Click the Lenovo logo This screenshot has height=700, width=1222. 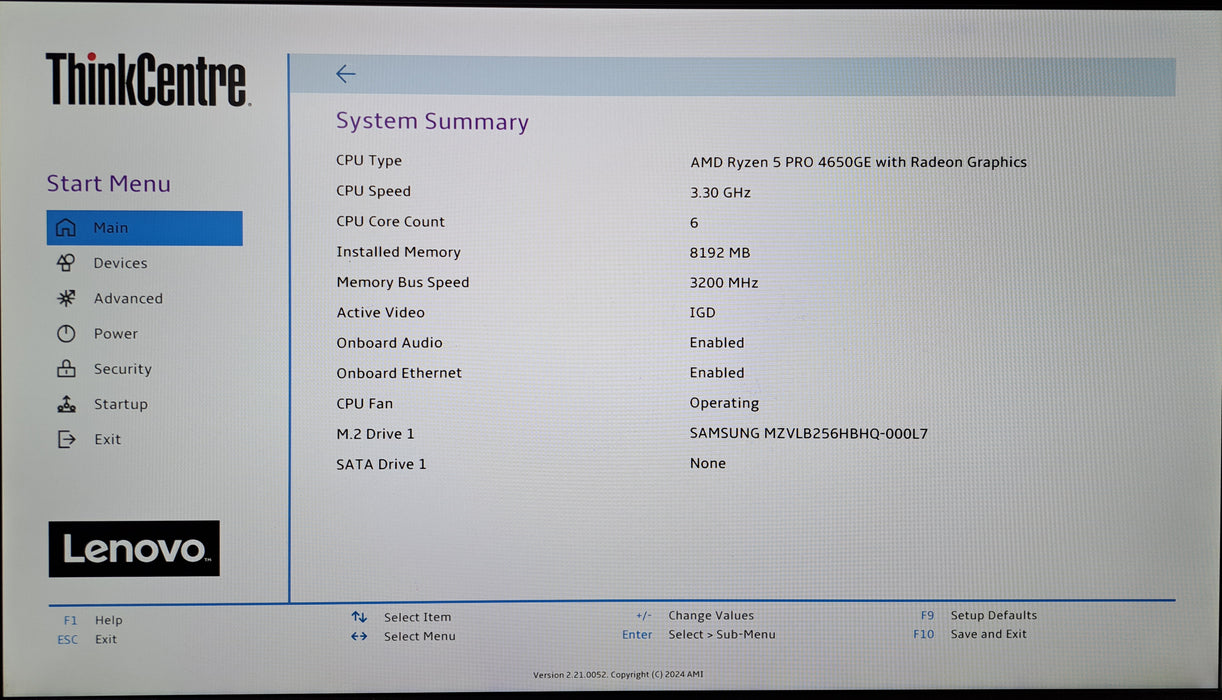[134, 548]
